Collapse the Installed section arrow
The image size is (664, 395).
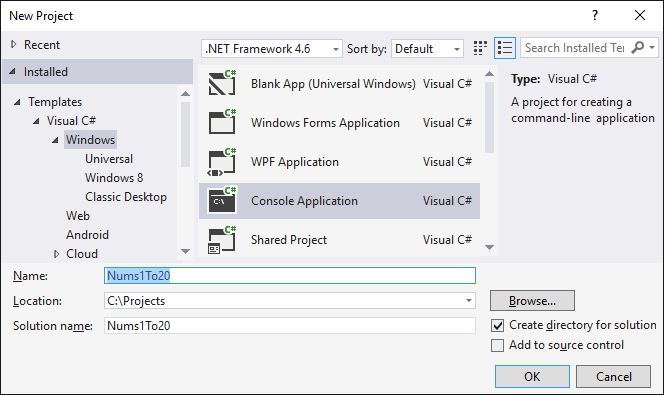13,72
